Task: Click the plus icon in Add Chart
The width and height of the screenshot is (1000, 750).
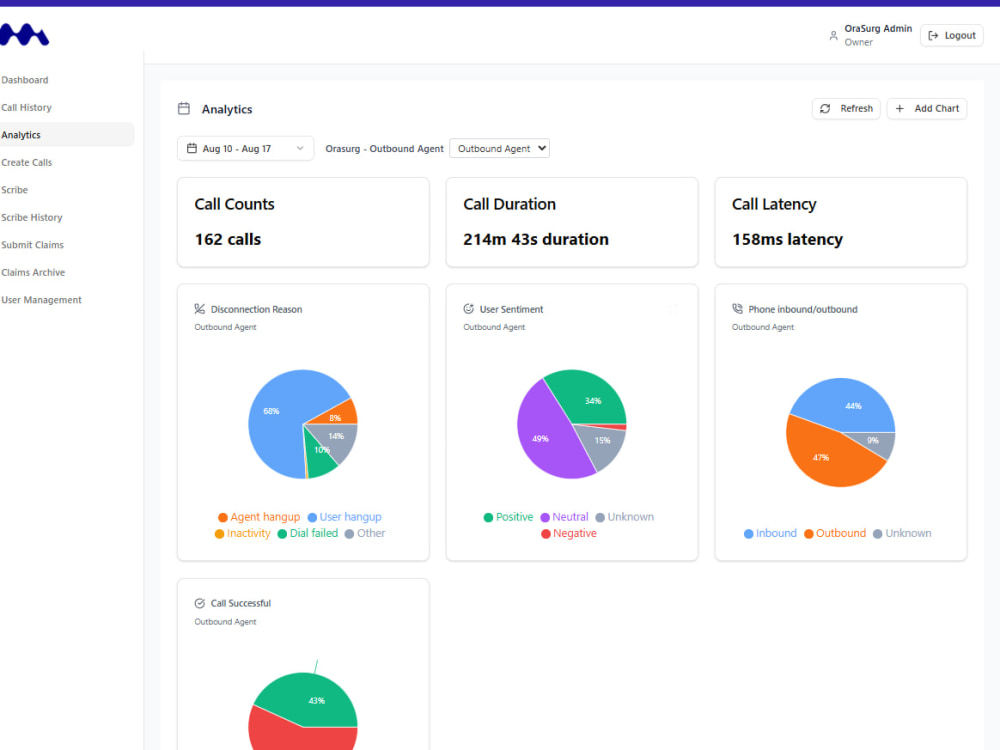Action: tap(899, 108)
